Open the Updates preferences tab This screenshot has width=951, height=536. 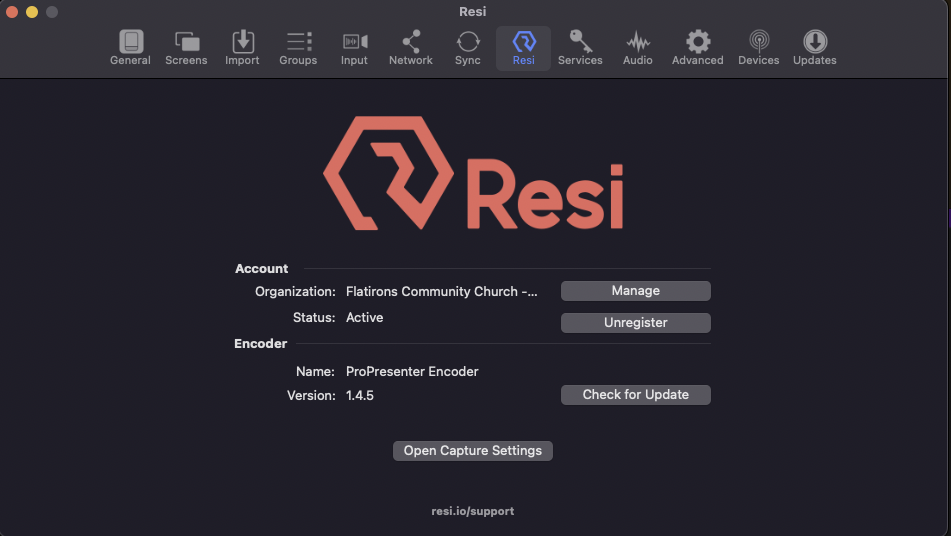815,48
